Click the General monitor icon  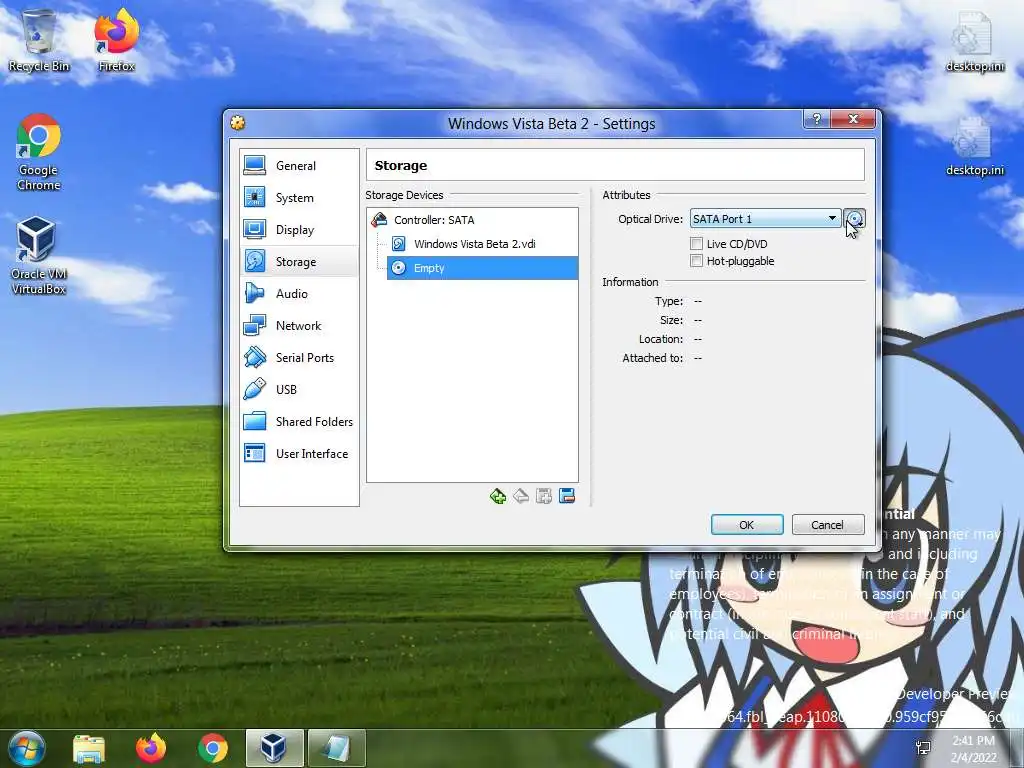click(255, 165)
